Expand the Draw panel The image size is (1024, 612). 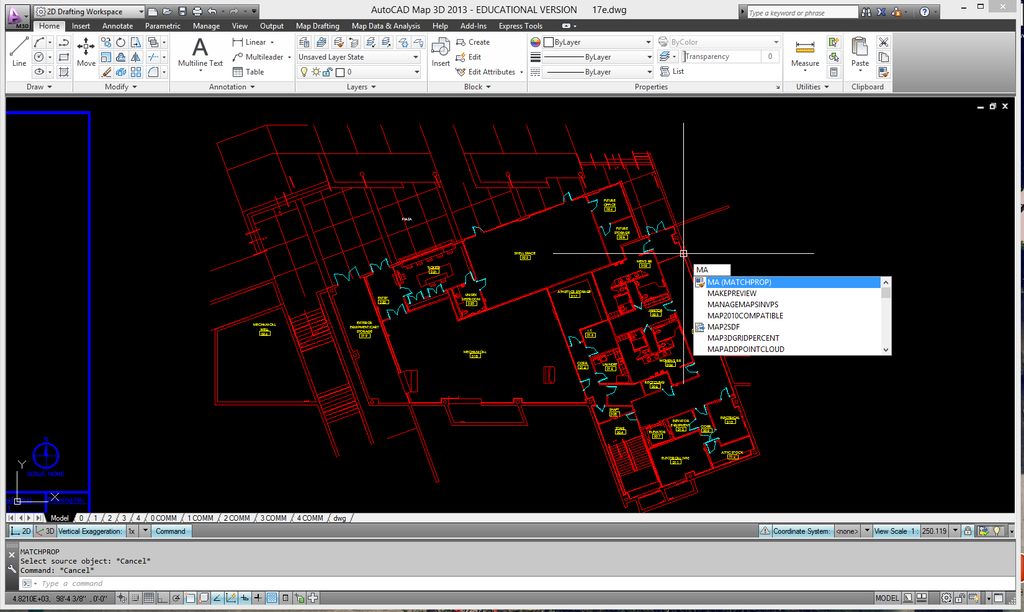39,86
